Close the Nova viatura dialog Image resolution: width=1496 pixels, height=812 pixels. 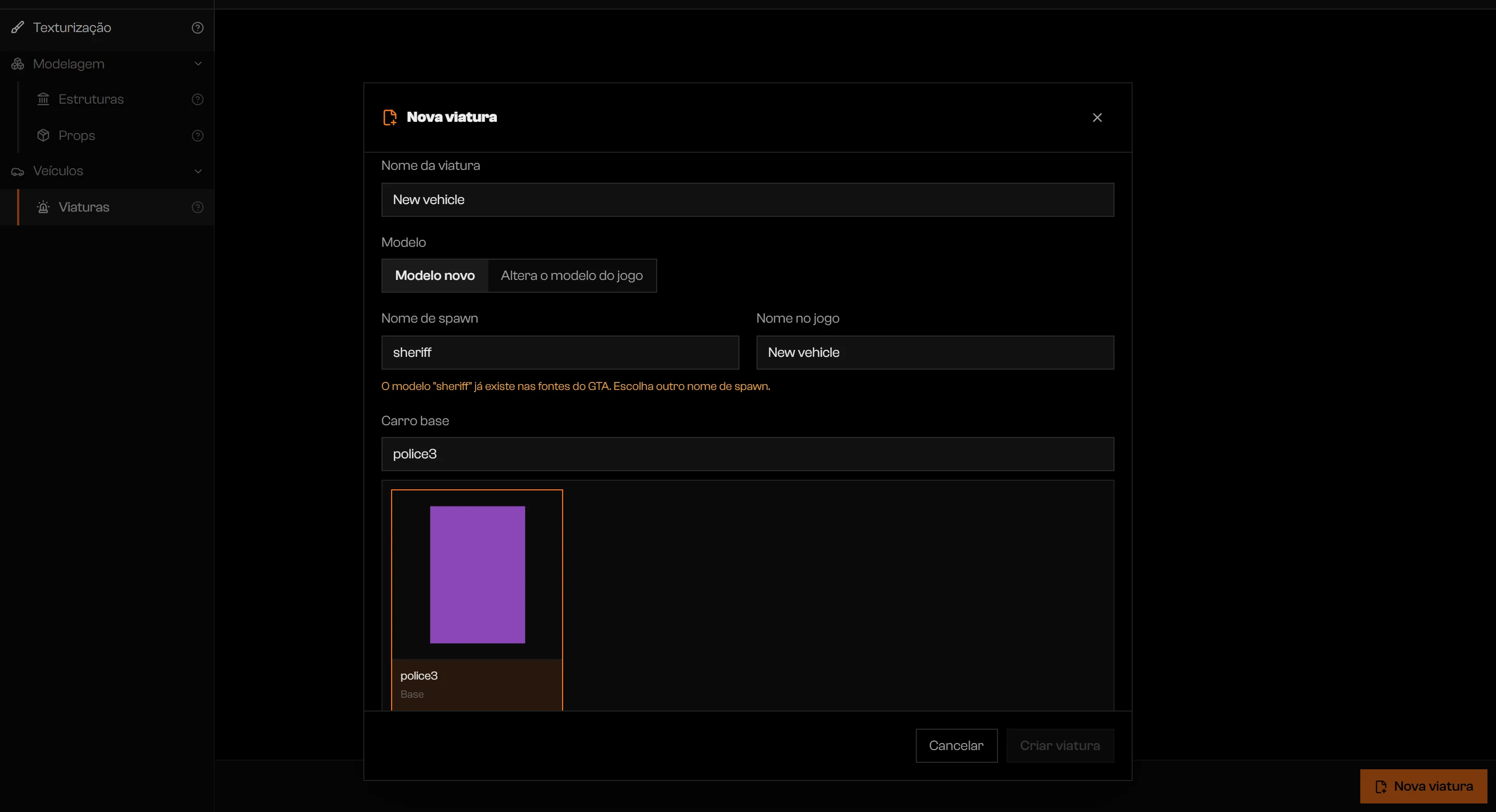coord(1097,118)
